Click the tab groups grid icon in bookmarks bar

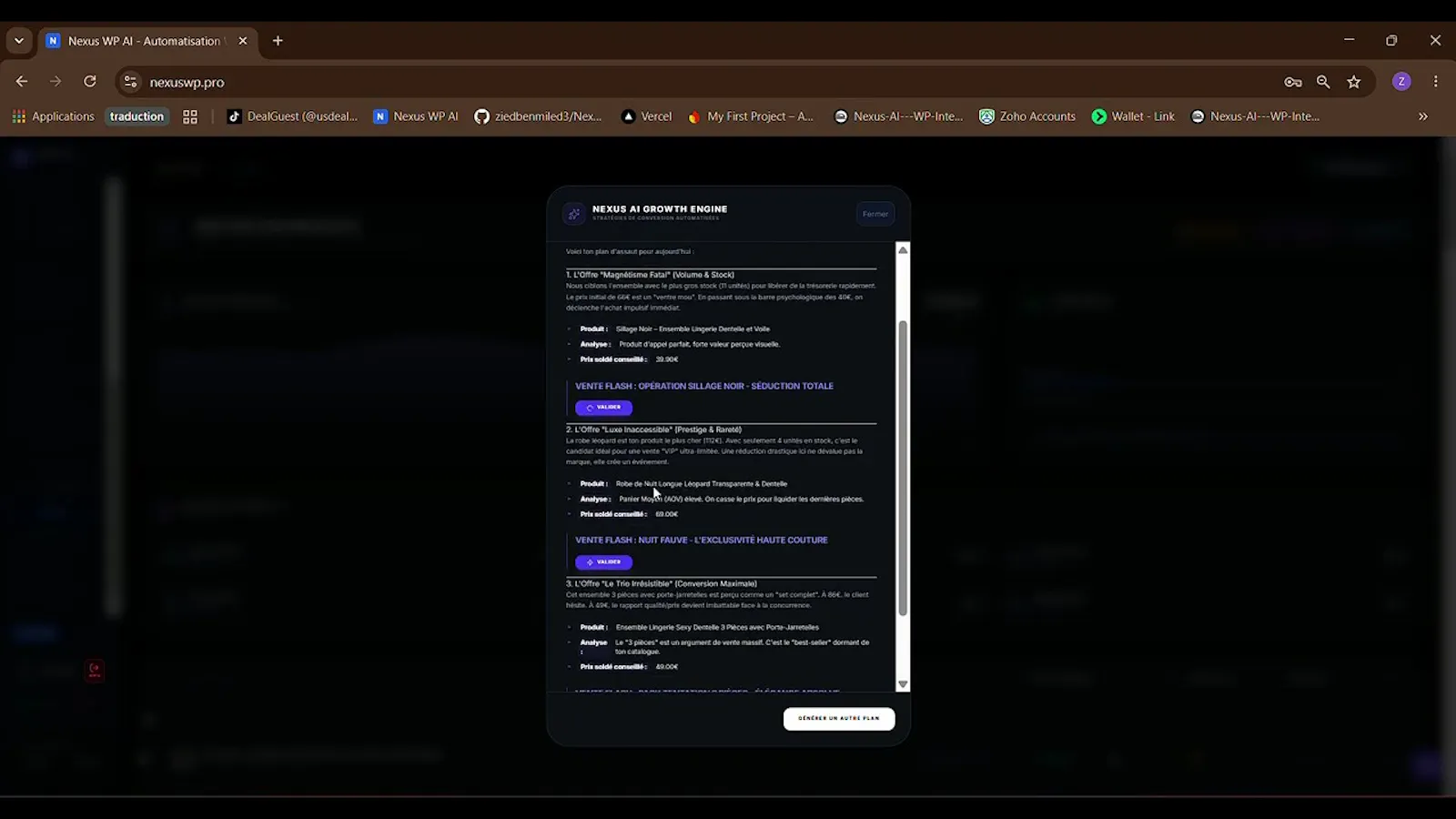pos(190,116)
